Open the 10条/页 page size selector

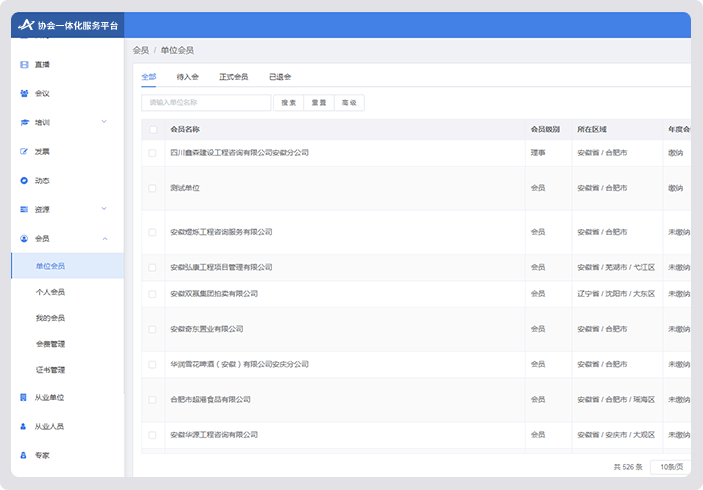670,467
